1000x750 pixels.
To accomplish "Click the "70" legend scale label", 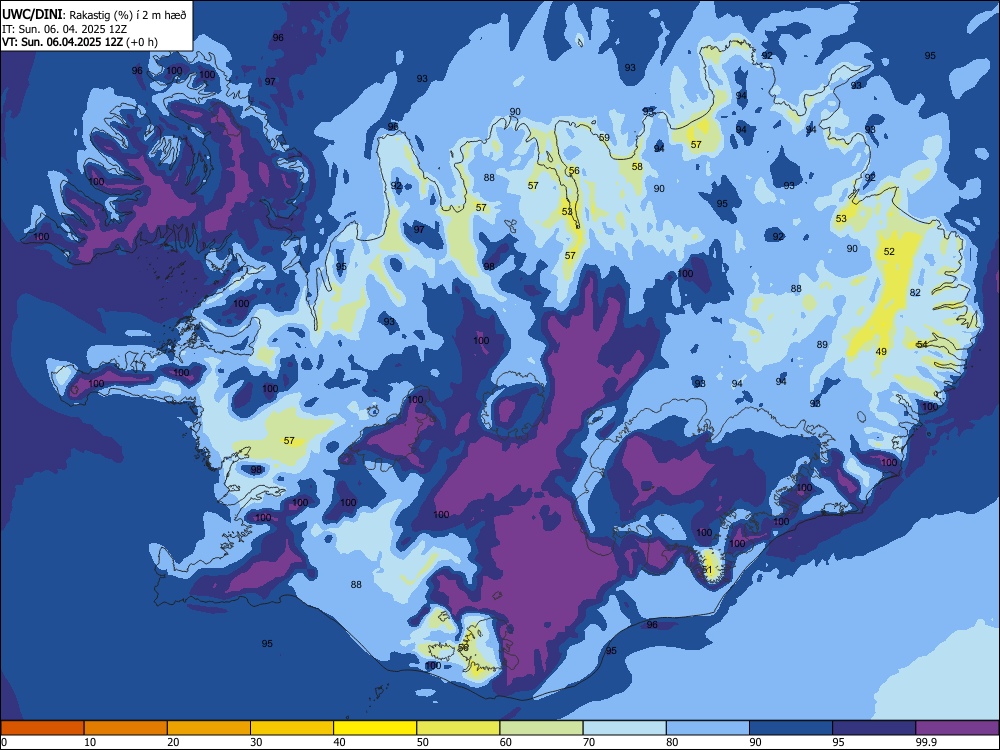I will click(x=589, y=742).
